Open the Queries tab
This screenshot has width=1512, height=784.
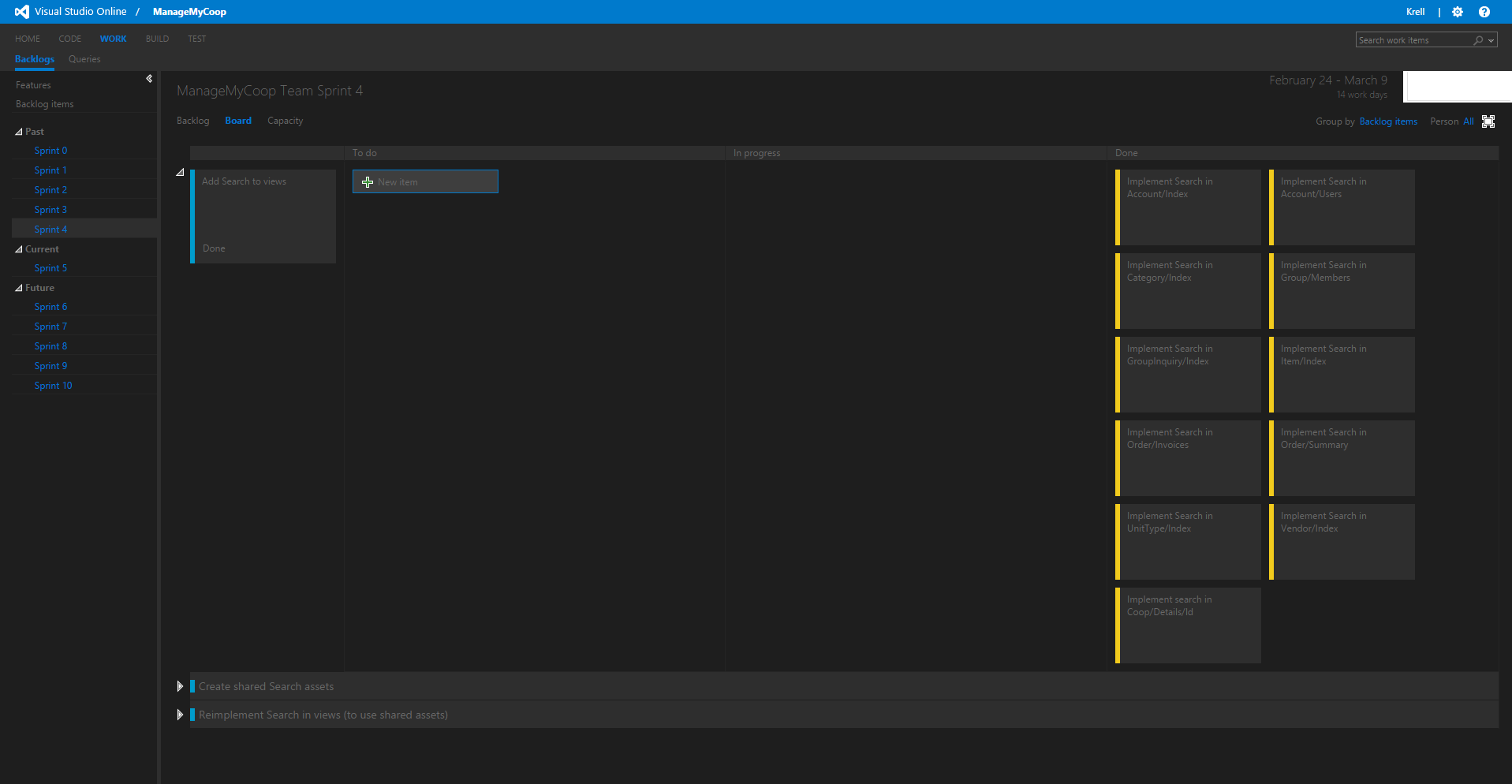[x=84, y=59]
